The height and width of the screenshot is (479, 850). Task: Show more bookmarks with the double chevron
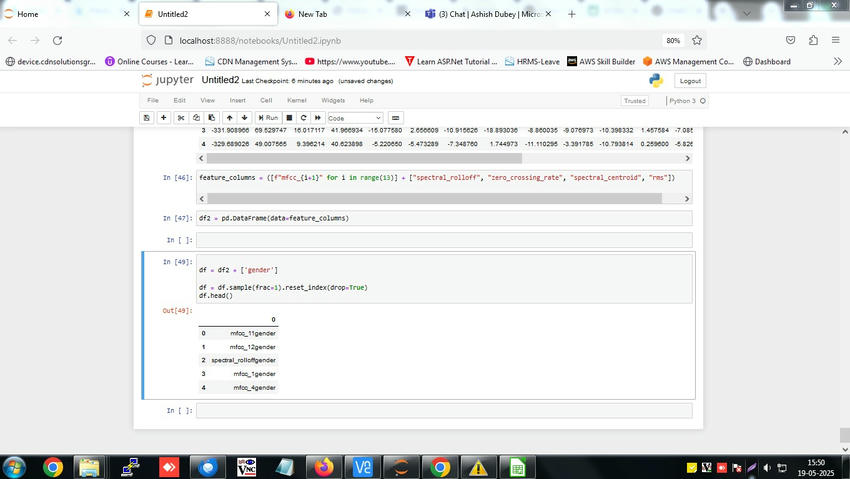838,61
